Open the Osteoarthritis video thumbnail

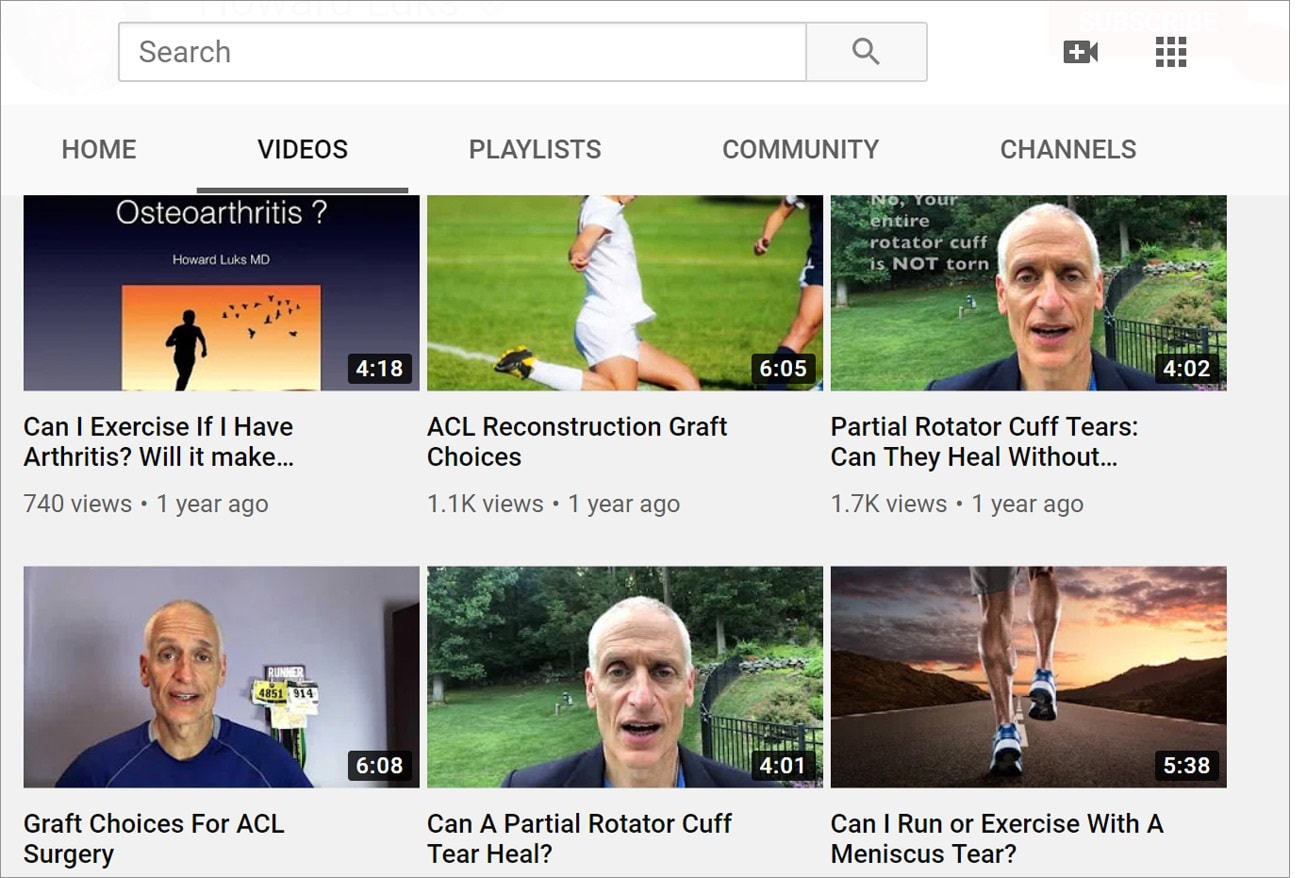pyautogui.click(x=221, y=292)
